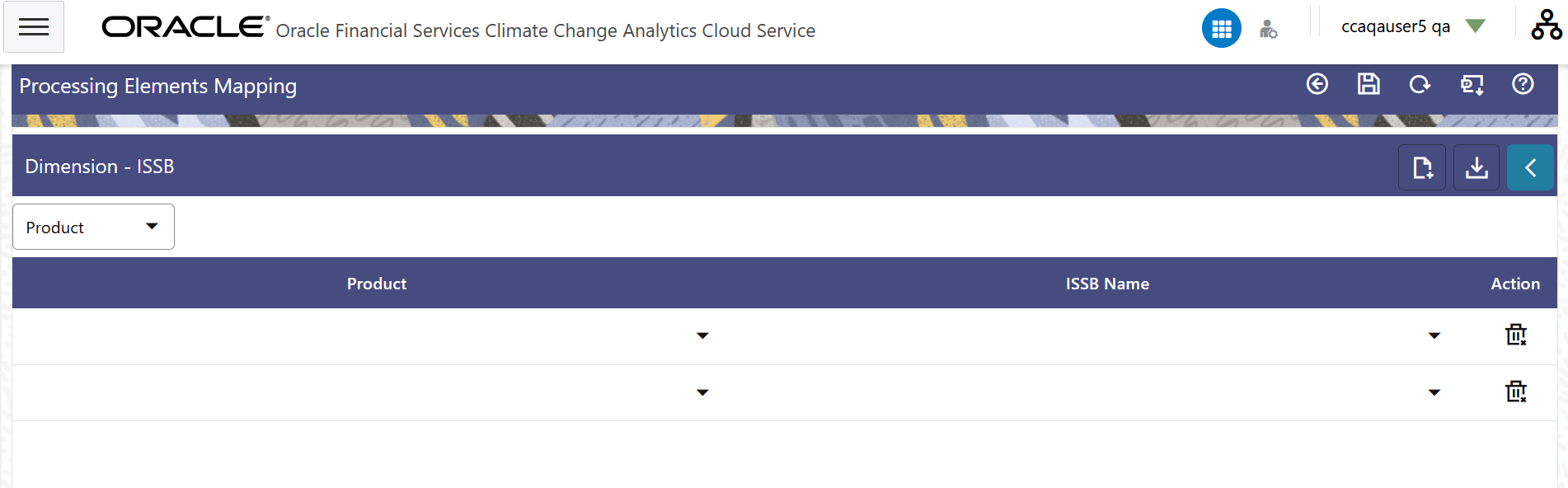
Task: Click the hierarchy network icon
Action: coord(1546,26)
